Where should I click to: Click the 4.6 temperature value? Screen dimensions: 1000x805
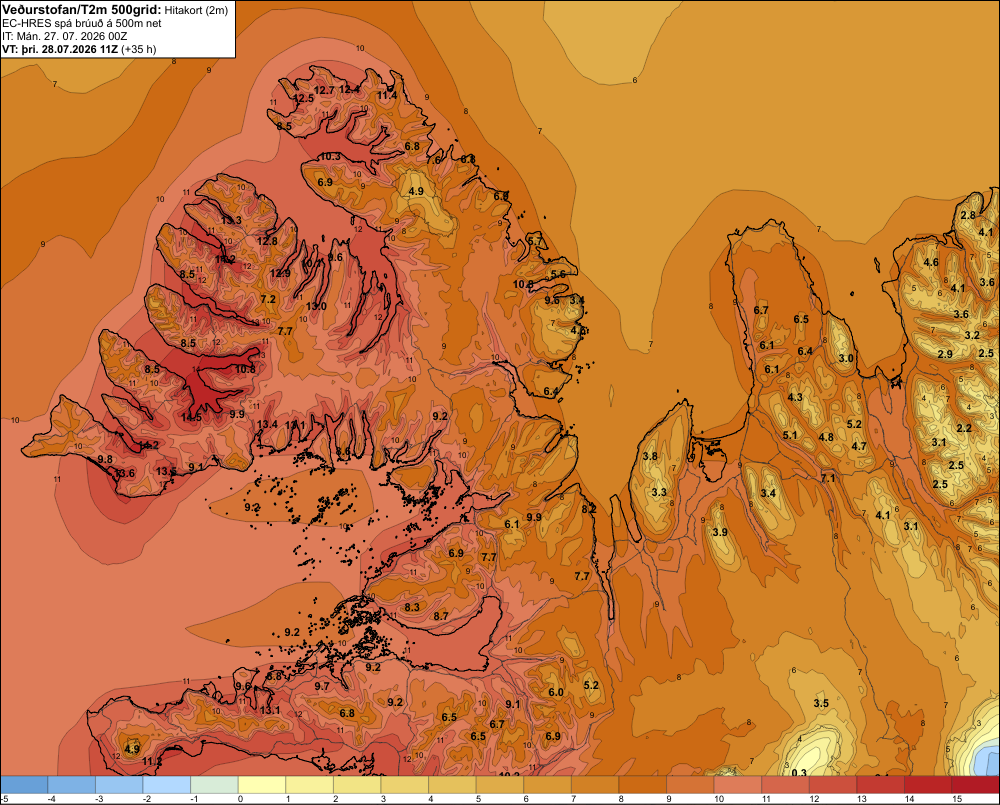[931, 262]
